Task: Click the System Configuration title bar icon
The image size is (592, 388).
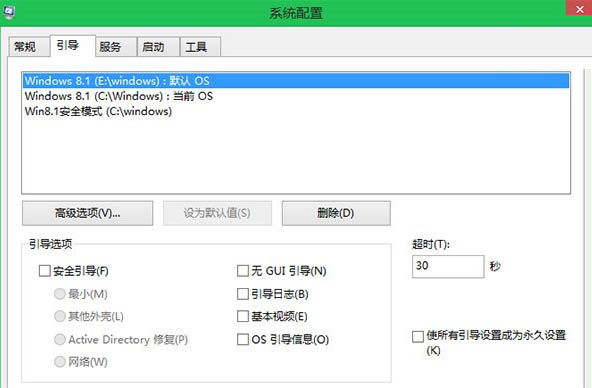Action: pos(8,12)
